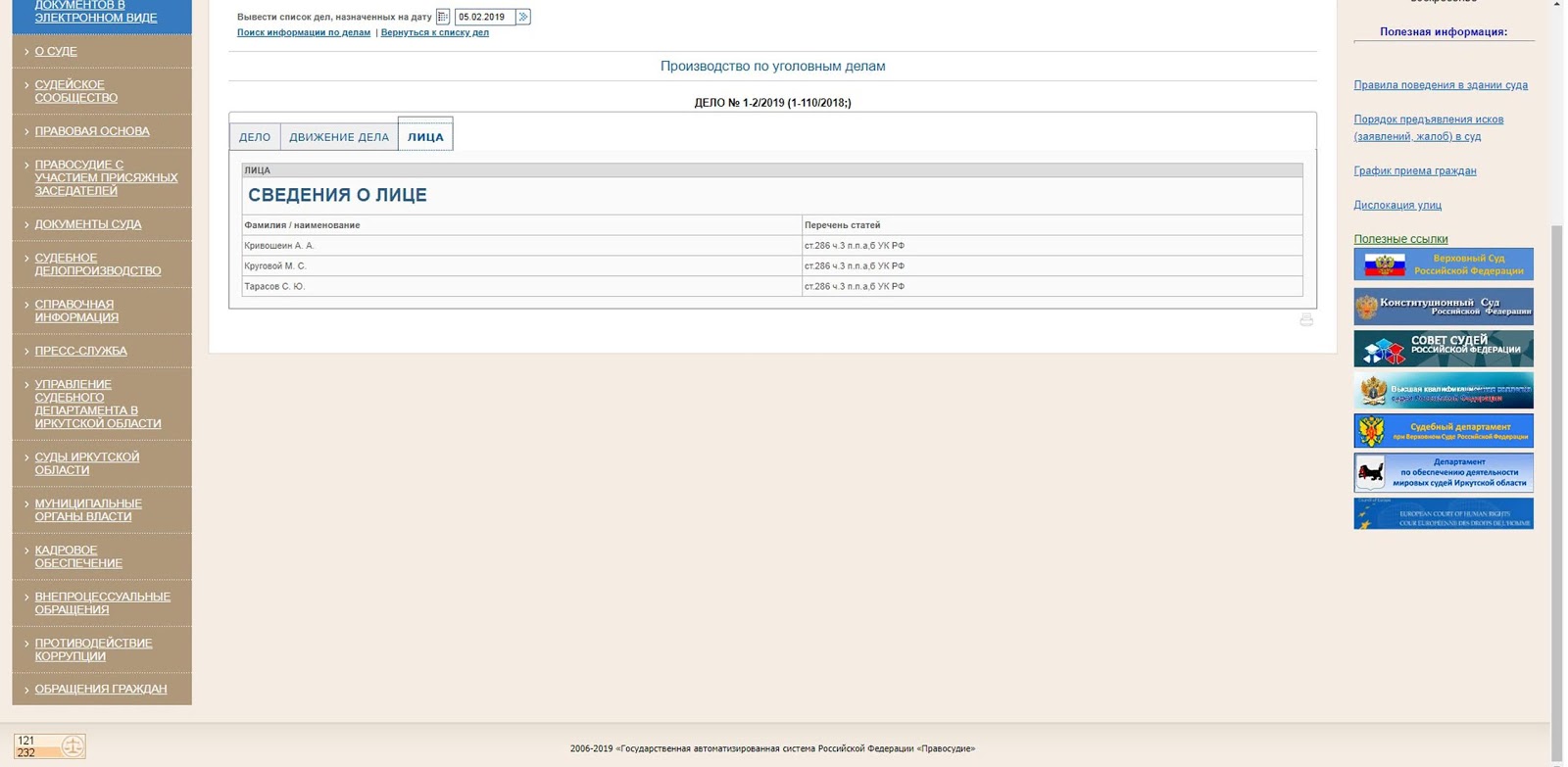Click the go arrow next to date field
This screenshot has height=767, width=1568.
pos(523,17)
